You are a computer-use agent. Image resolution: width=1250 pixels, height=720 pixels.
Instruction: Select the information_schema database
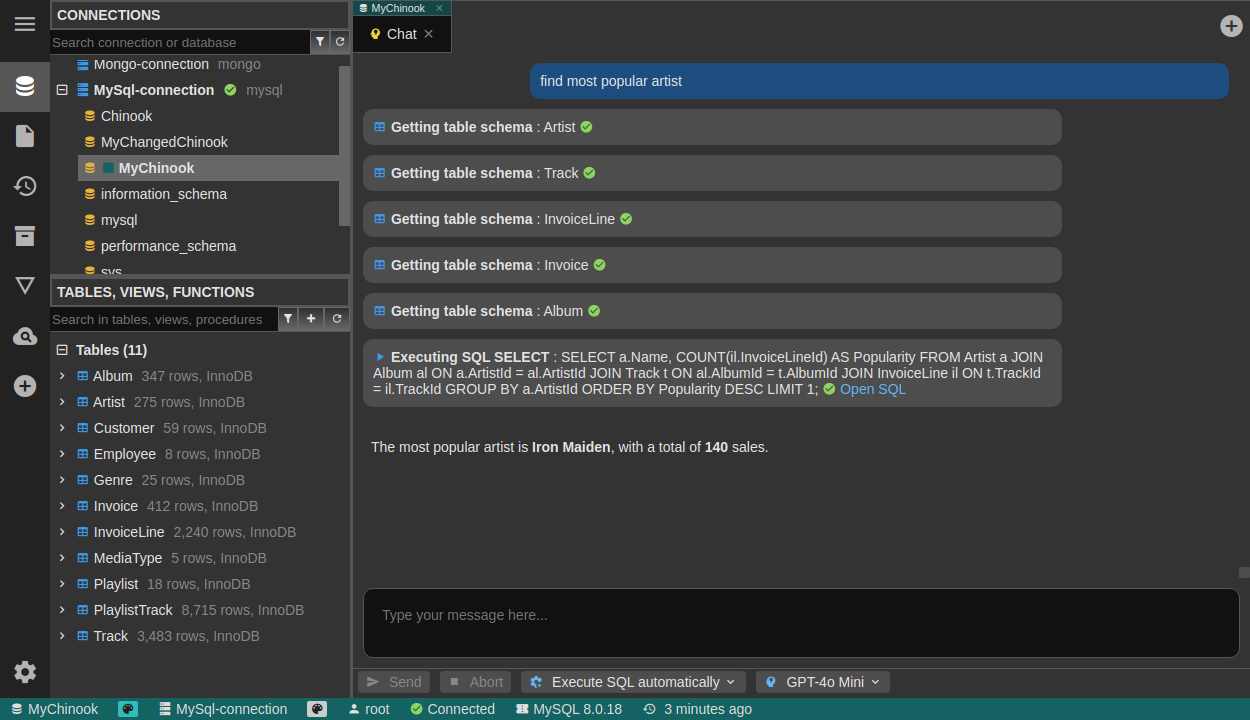click(164, 194)
